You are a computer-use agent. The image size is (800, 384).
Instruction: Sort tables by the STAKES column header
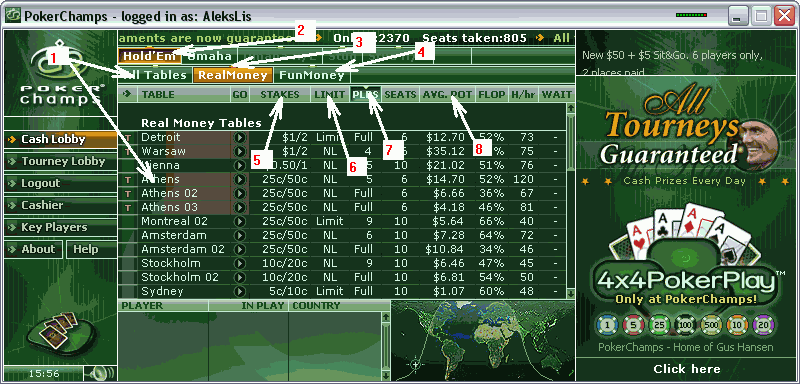[x=280, y=95]
